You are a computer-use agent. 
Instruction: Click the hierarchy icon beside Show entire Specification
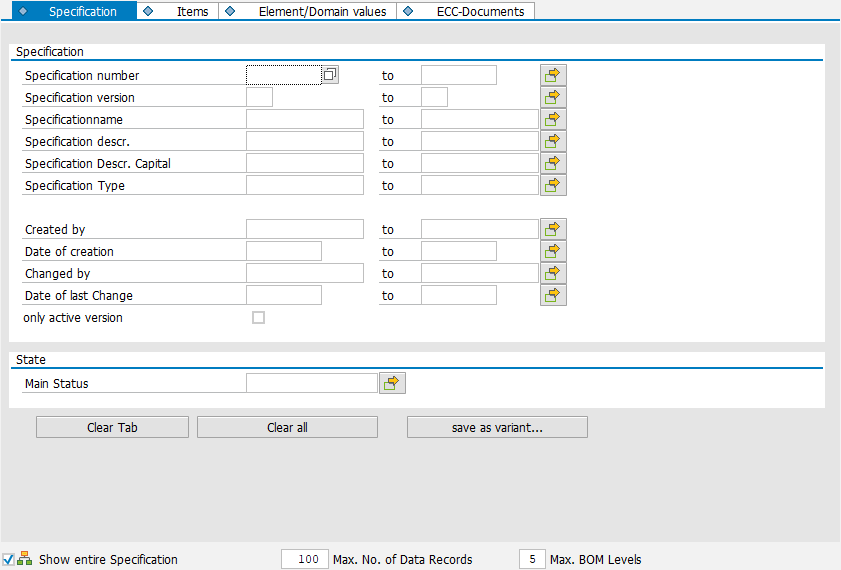tap(25, 559)
